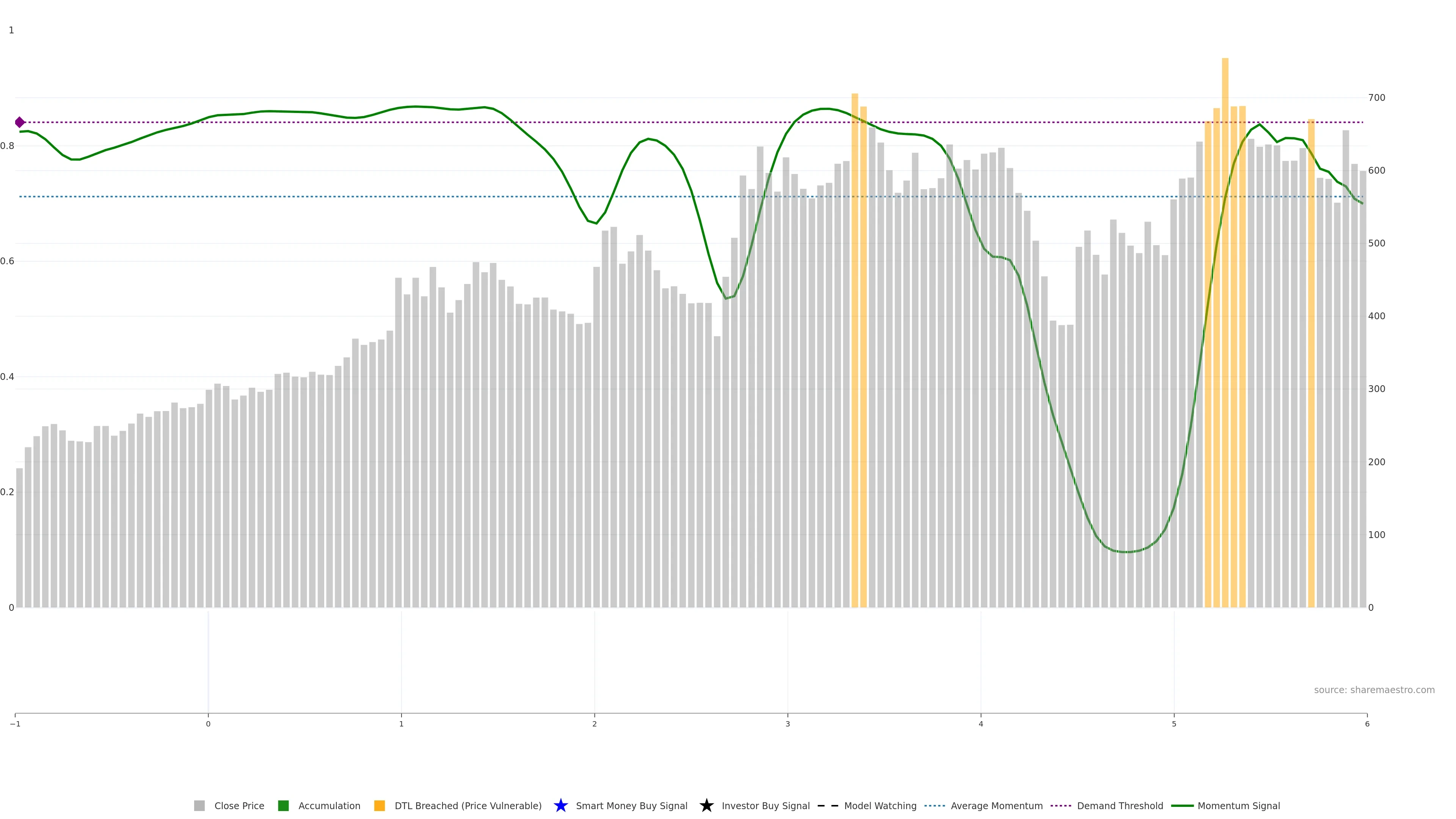Image resolution: width=1456 pixels, height=819 pixels.
Task: Click the black Investor Buy Signal star
Action: [706, 805]
